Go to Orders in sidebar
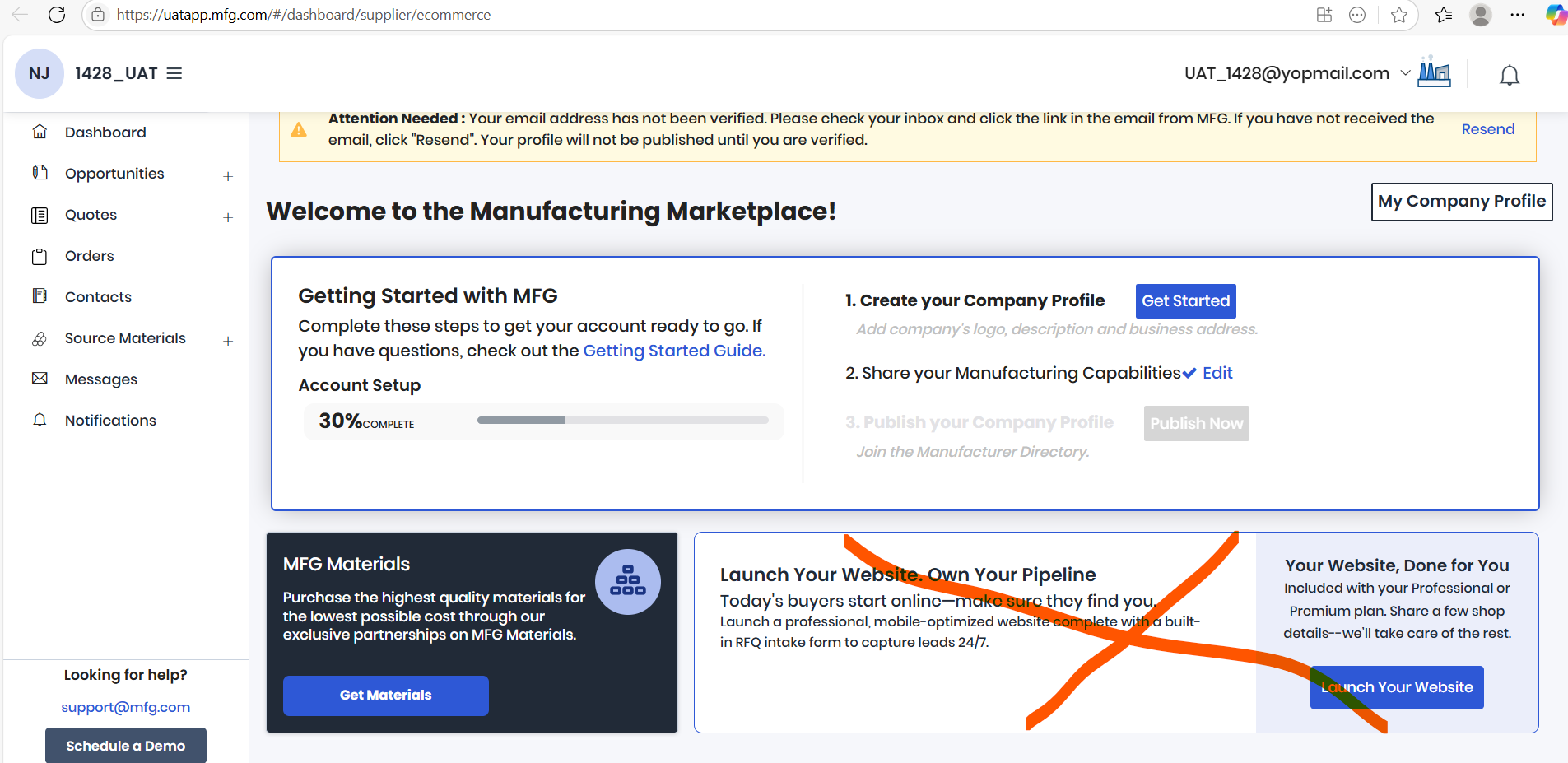Viewport: 1568px width, 763px height. (89, 256)
